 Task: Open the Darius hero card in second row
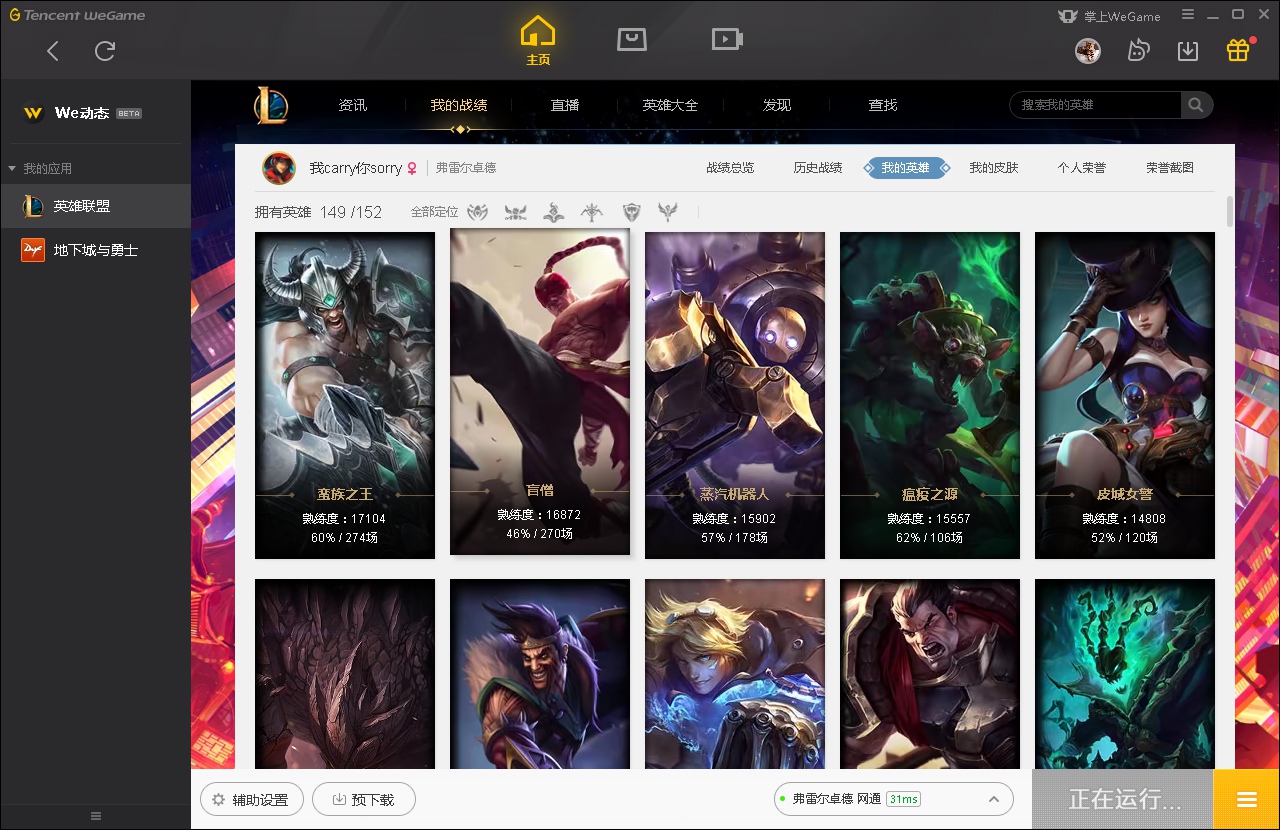click(x=930, y=674)
